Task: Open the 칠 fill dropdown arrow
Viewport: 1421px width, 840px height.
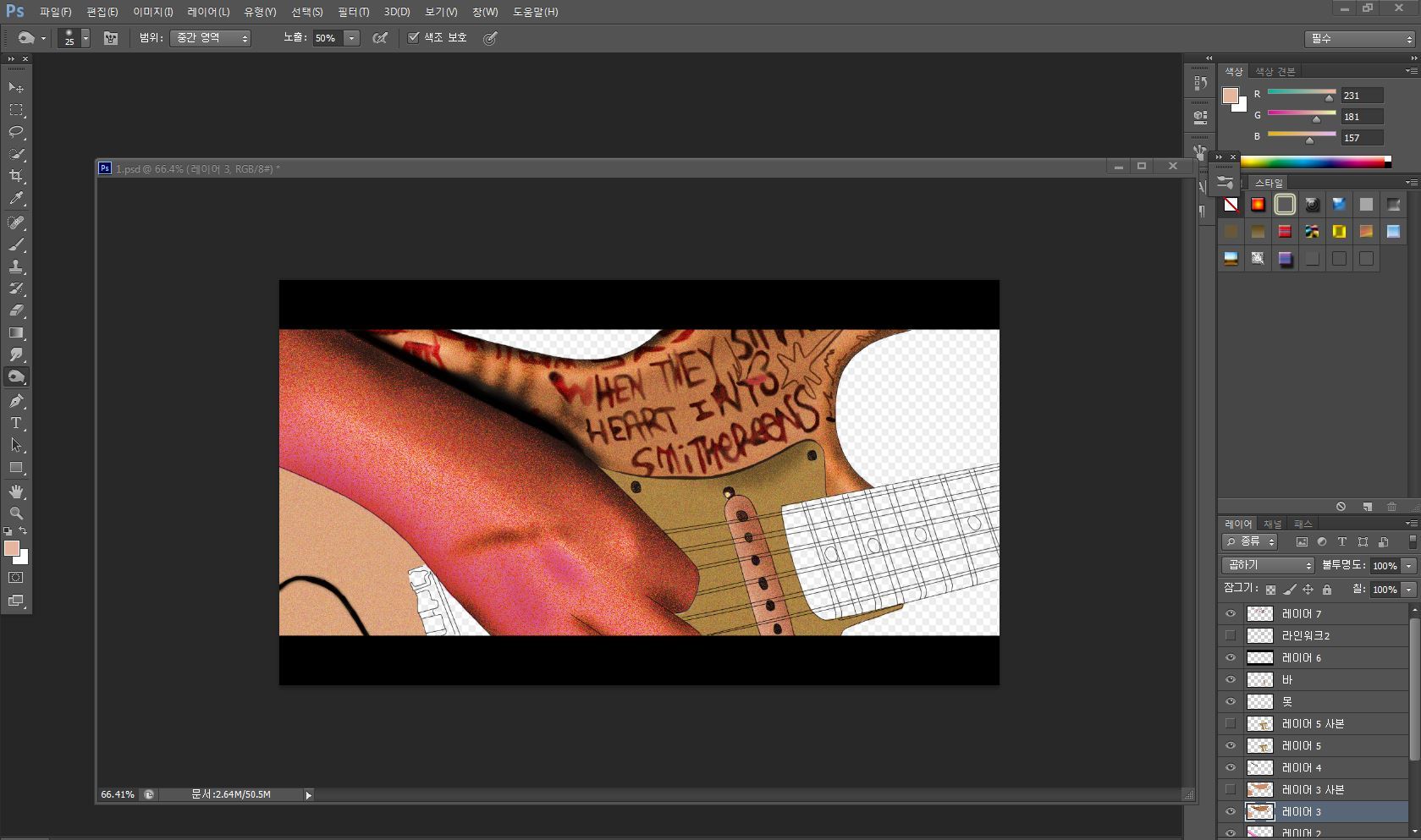Action: click(1408, 590)
